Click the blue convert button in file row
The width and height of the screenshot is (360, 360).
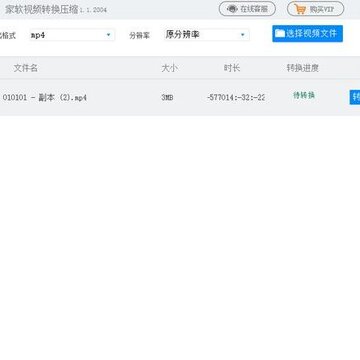click(x=355, y=97)
